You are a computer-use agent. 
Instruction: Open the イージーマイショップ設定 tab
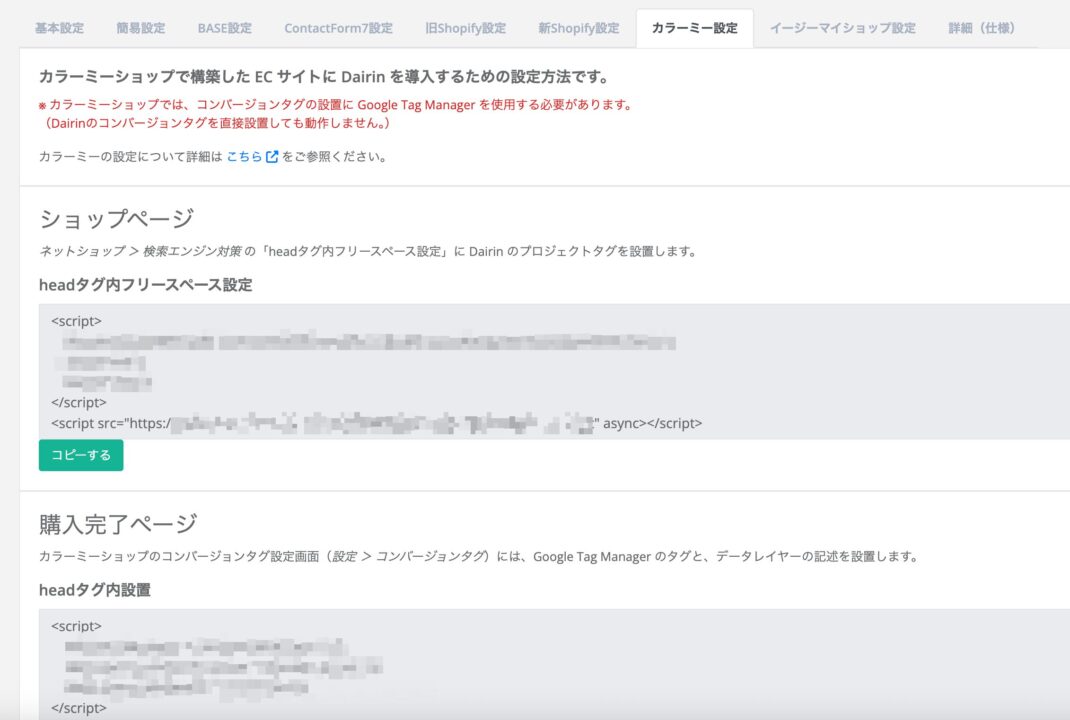point(842,28)
